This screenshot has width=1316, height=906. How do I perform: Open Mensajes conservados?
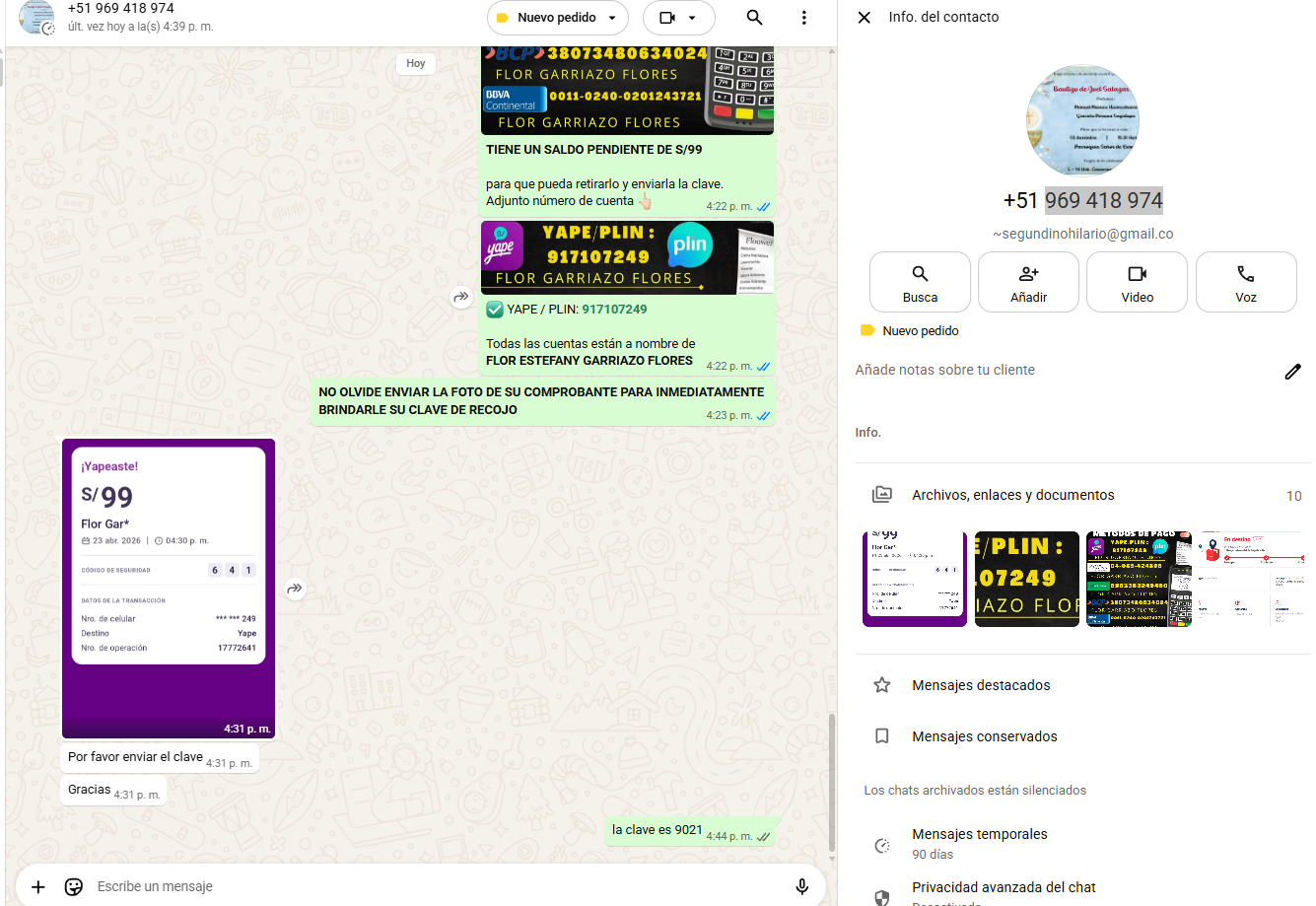coord(984,736)
